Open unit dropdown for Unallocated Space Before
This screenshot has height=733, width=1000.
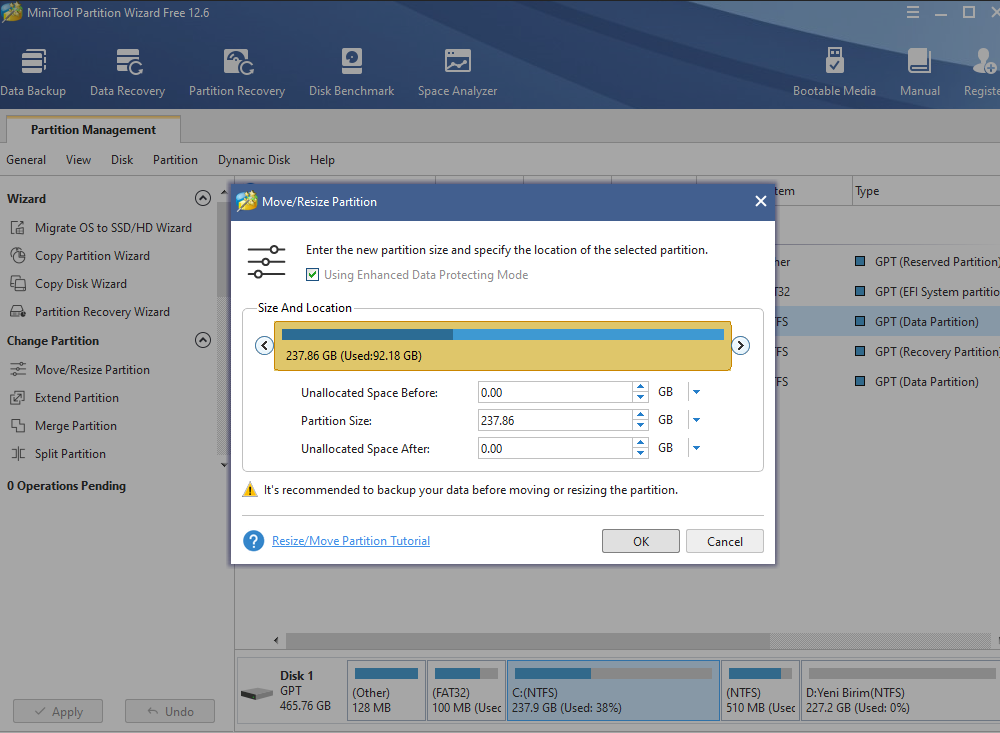[696, 392]
